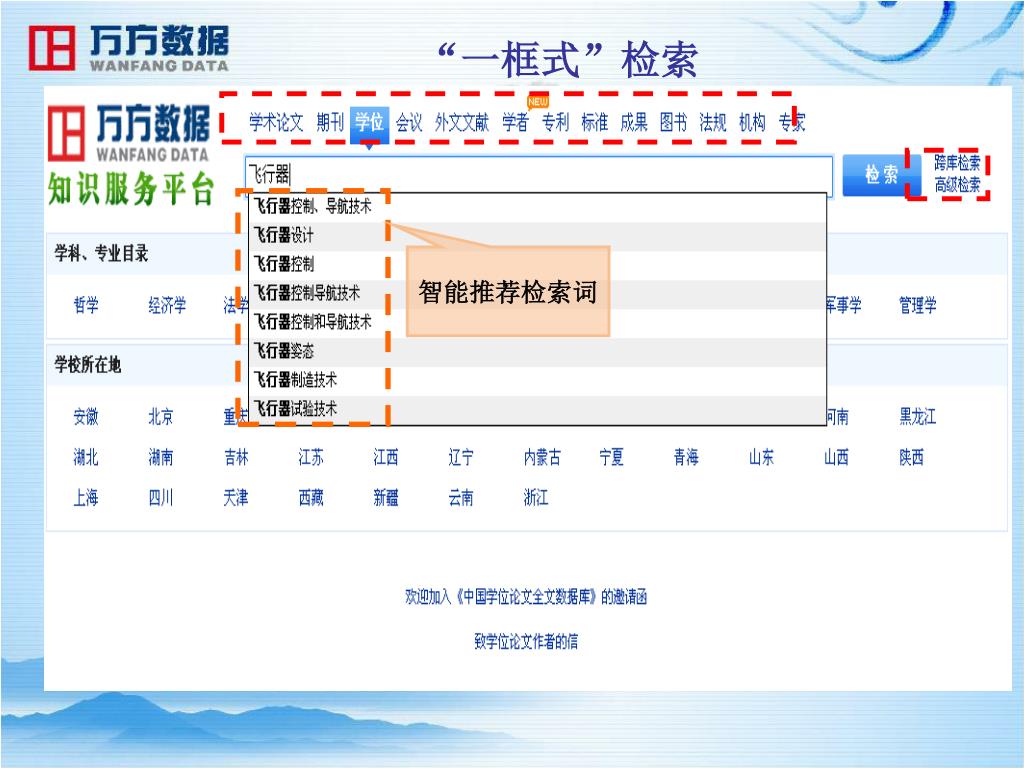The width and height of the screenshot is (1024, 768).
Task: Filter schools by 湖北
Action: point(86,457)
